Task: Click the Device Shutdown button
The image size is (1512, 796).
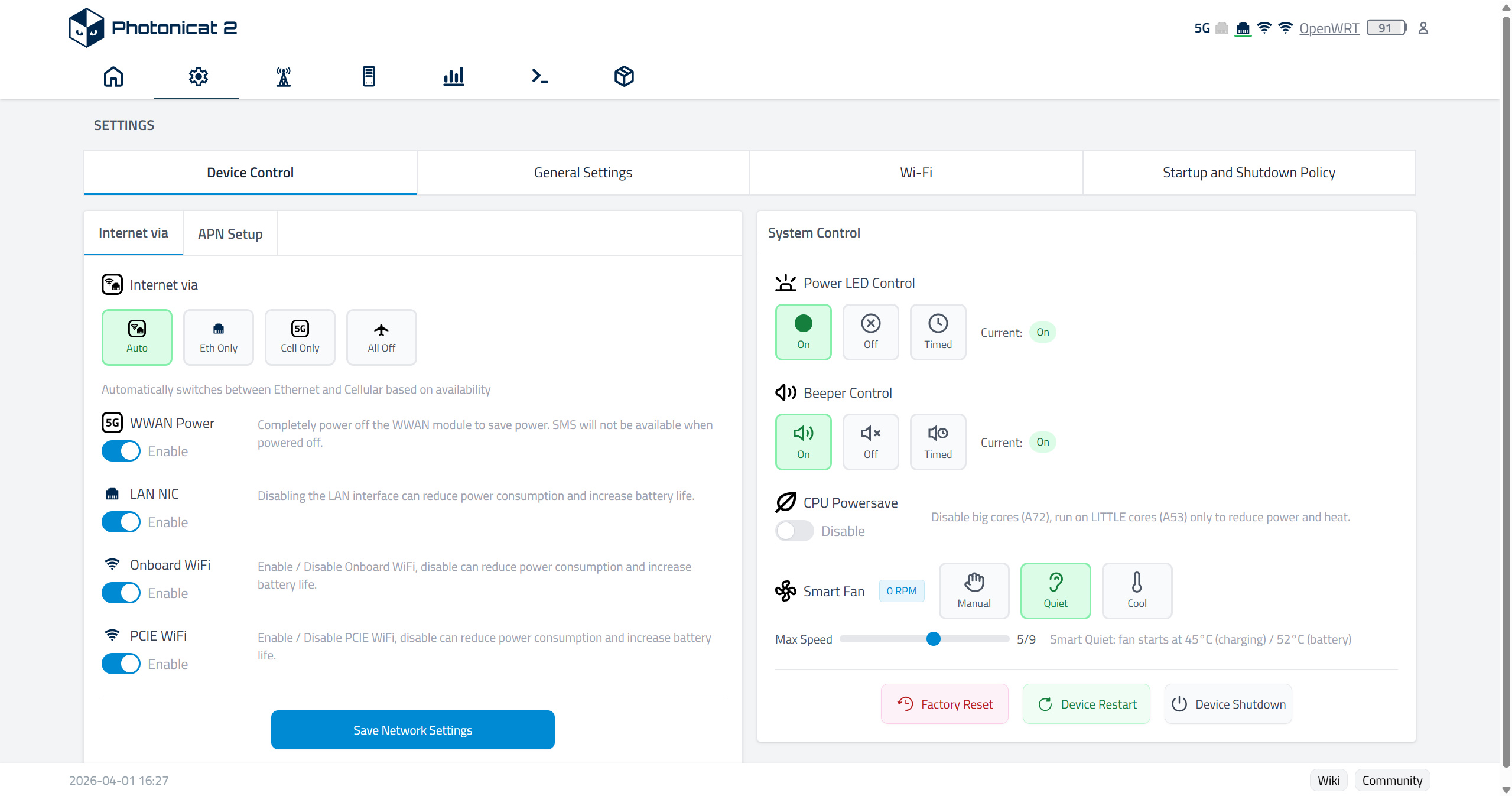Action: 1227,703
